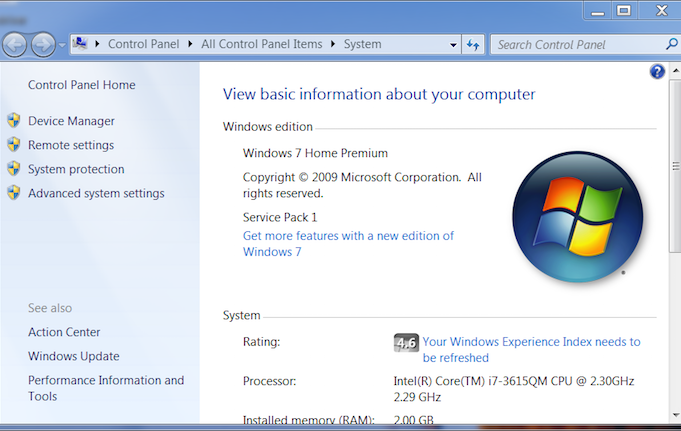The width and height of the screenshot is (681, 431).
Task: Expand the arrow after Control Panel breadcrumb
Action: tap(190, 44)
